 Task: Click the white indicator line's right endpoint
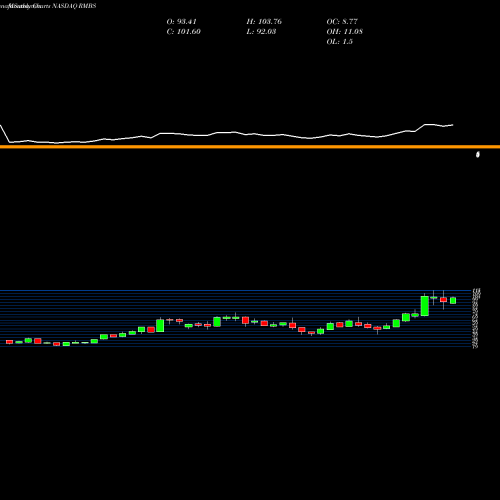pos(453,125)
